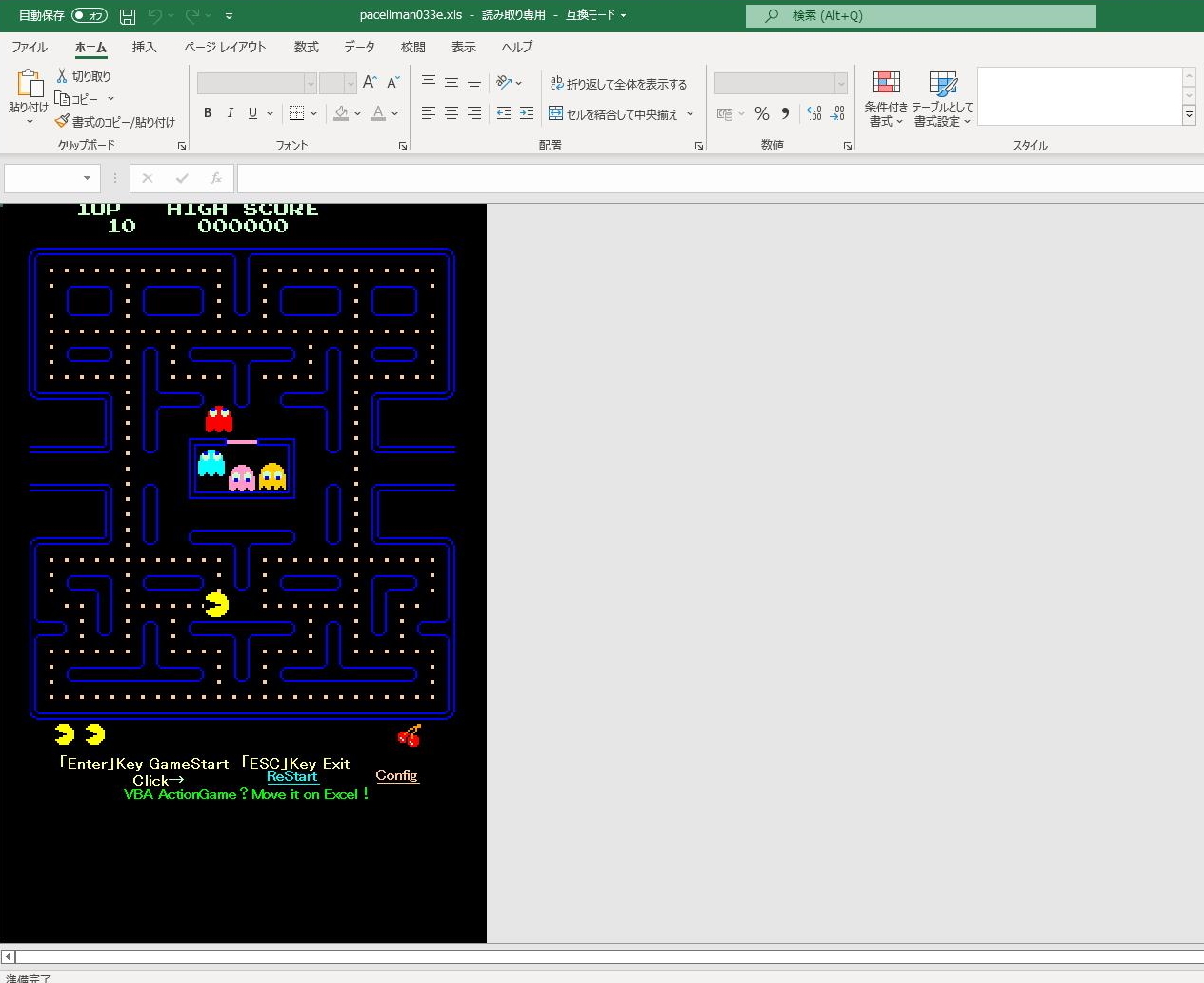Expand the cell styles gallery

1189,115
